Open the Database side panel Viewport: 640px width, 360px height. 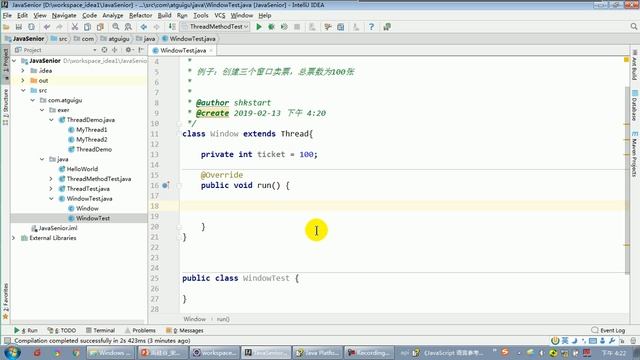635,105
